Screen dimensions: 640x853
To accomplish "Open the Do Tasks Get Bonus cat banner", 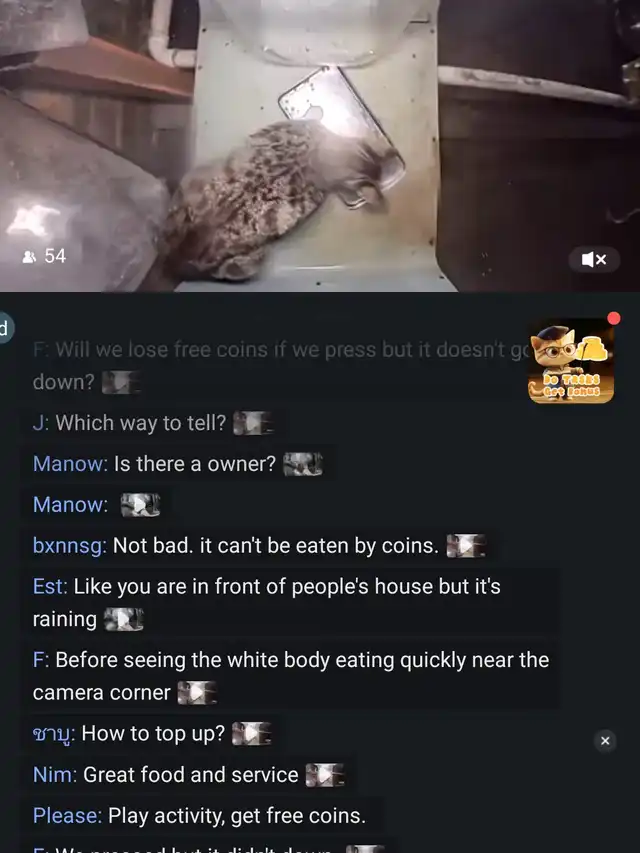I will point(571,361).
